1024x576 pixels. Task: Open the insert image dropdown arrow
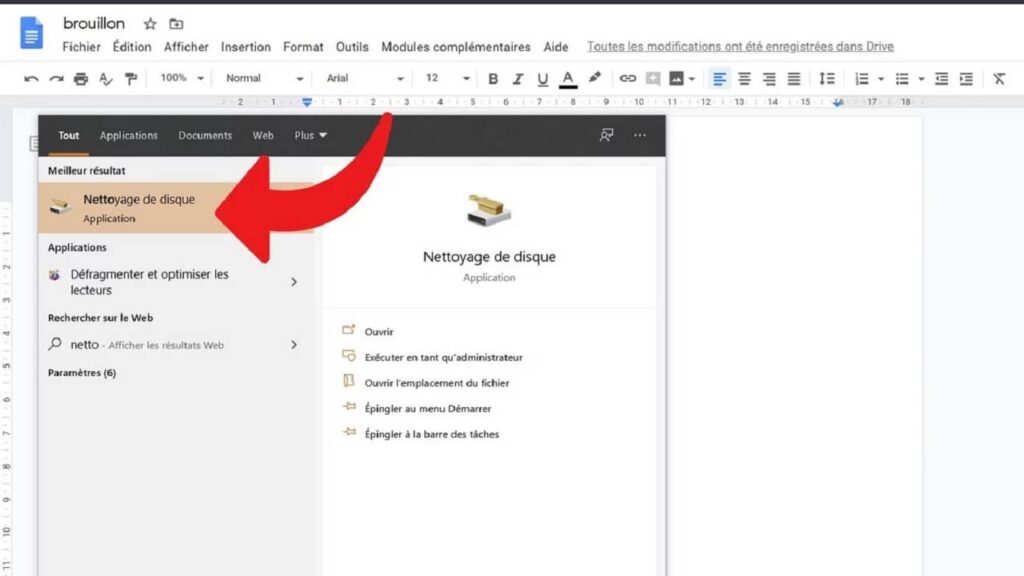point(692,80)
